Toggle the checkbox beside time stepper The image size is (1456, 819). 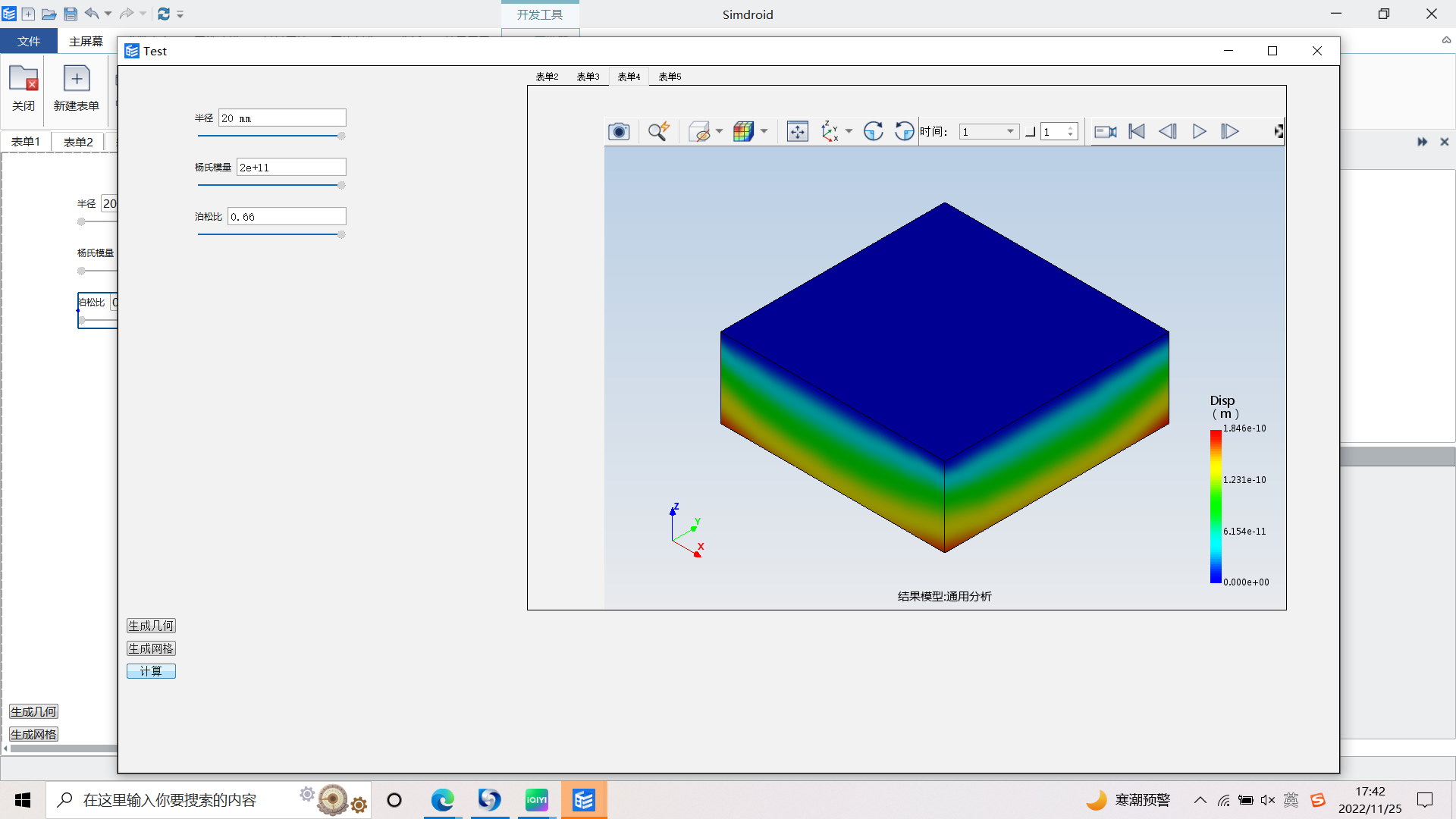click(x=1031, y=132)
